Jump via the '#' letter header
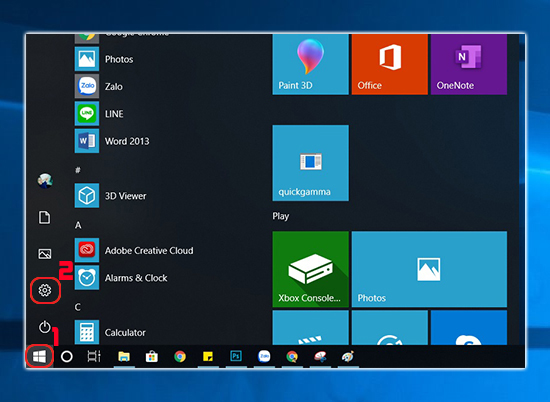 pyautogui.click(x=78, y=170)
